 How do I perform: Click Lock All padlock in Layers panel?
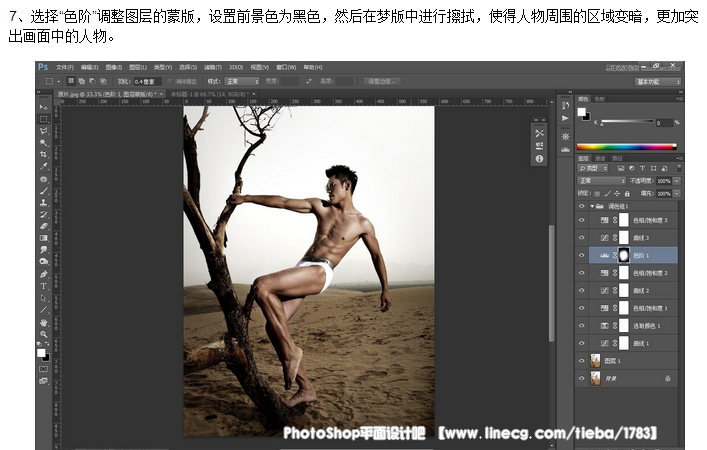[x=627, y=193]
